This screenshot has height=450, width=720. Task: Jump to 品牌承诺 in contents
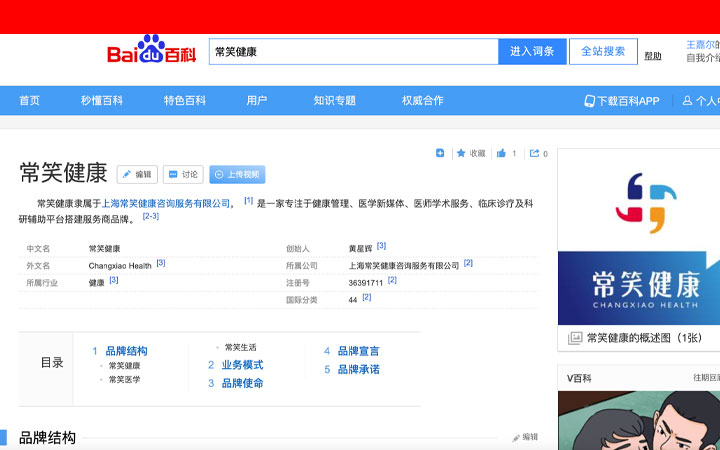359,370
